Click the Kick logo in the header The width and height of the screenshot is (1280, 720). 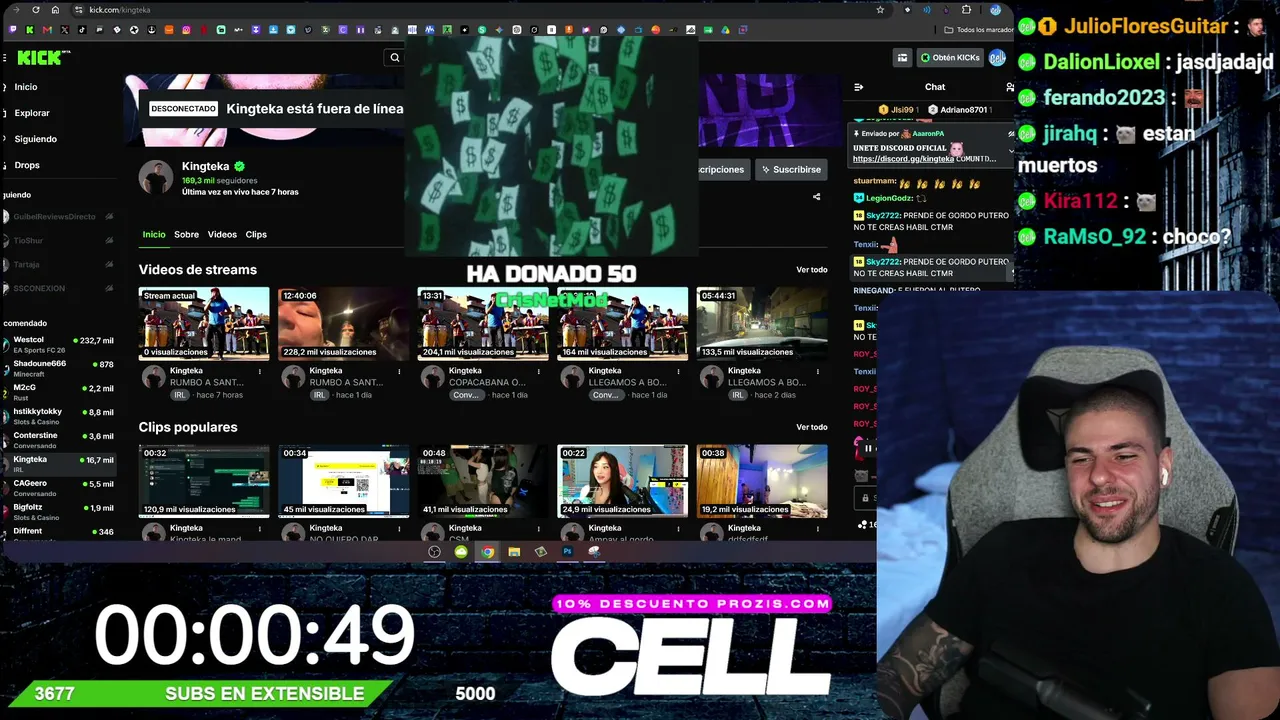pos(40,58)
